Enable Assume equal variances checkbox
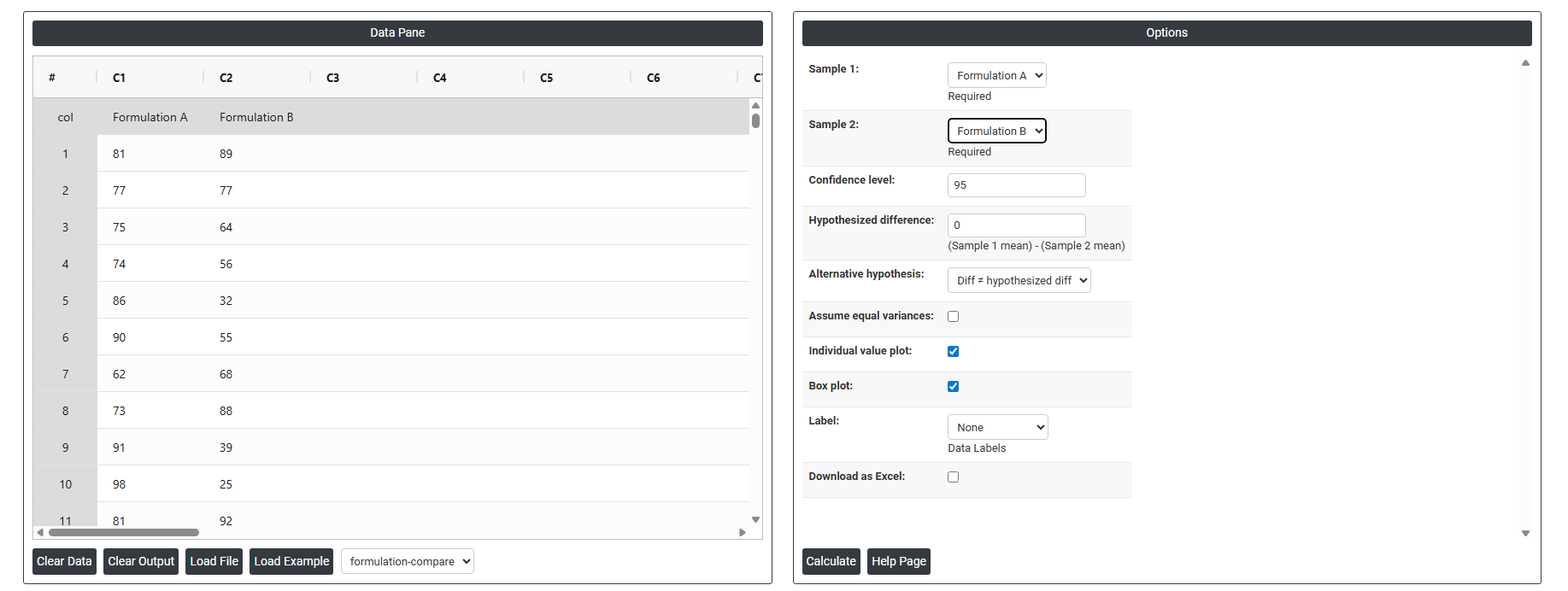 click(953, 317)
